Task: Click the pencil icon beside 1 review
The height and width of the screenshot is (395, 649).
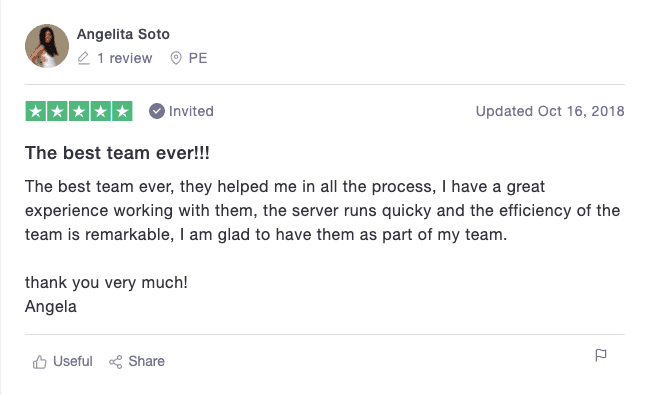Action: click(84, 58)
